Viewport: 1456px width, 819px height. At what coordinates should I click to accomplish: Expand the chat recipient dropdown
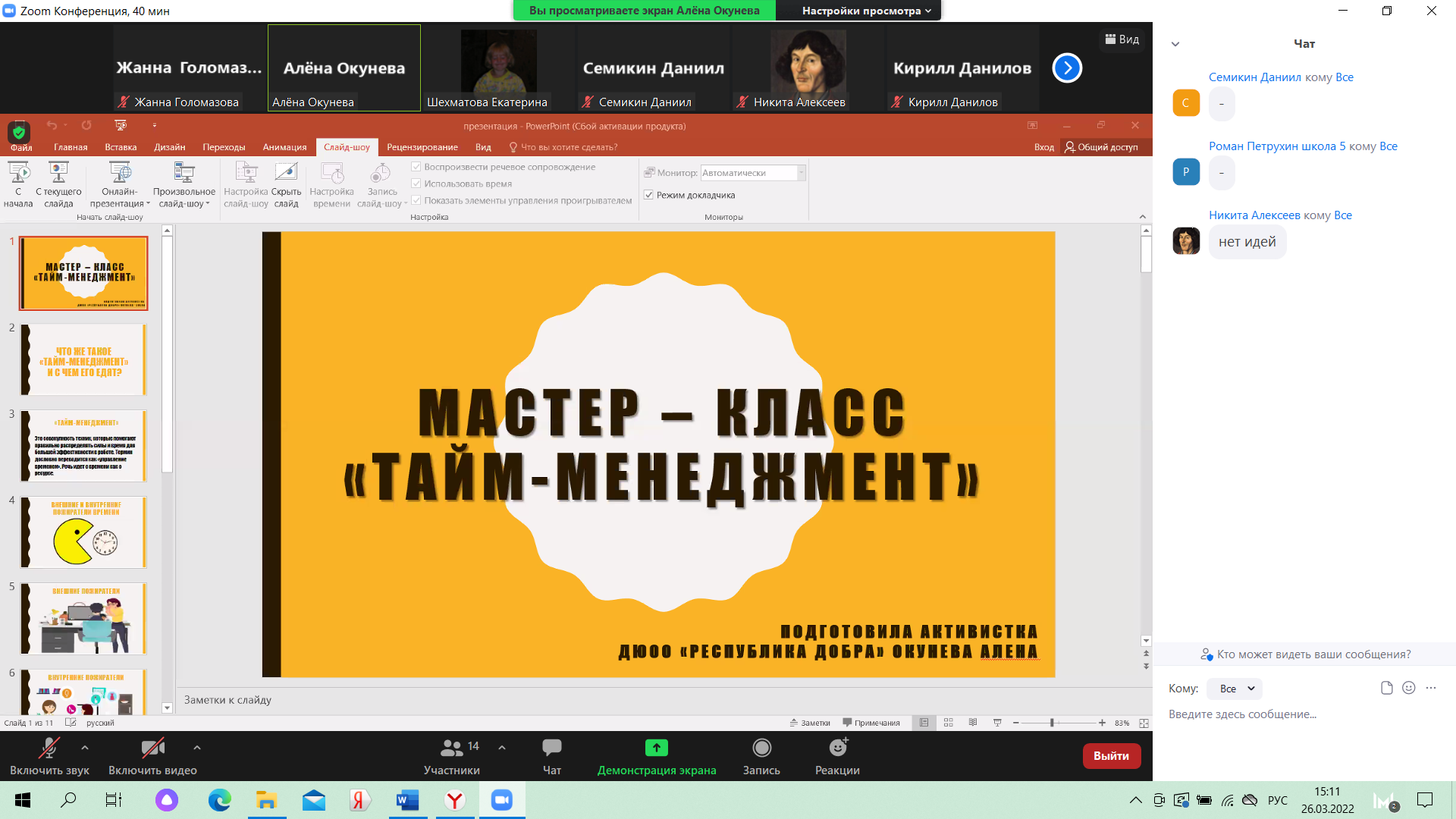pyautogui.click(x=1236, y=689)
